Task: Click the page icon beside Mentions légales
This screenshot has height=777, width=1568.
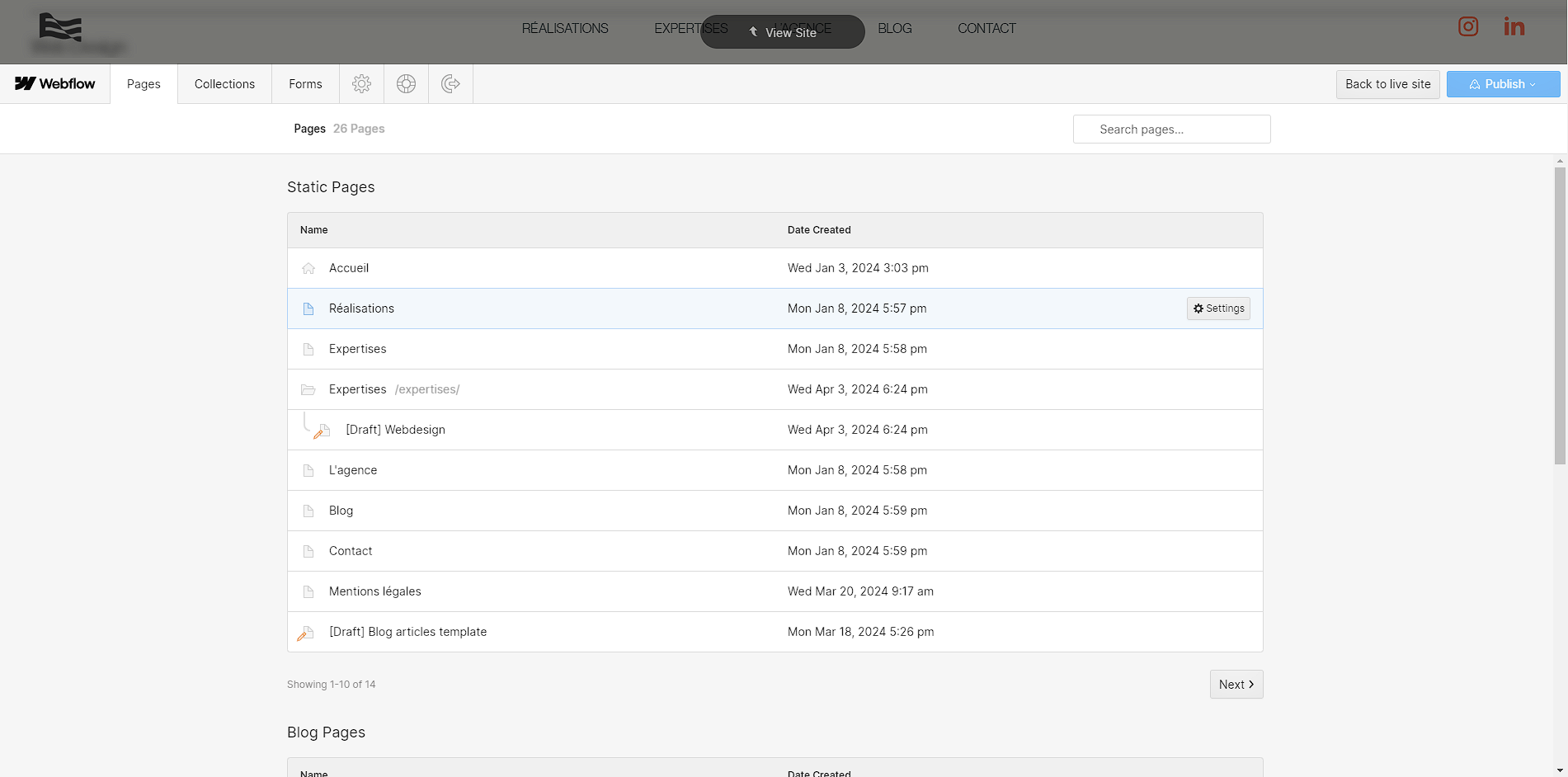Action: tap(308, 591)
